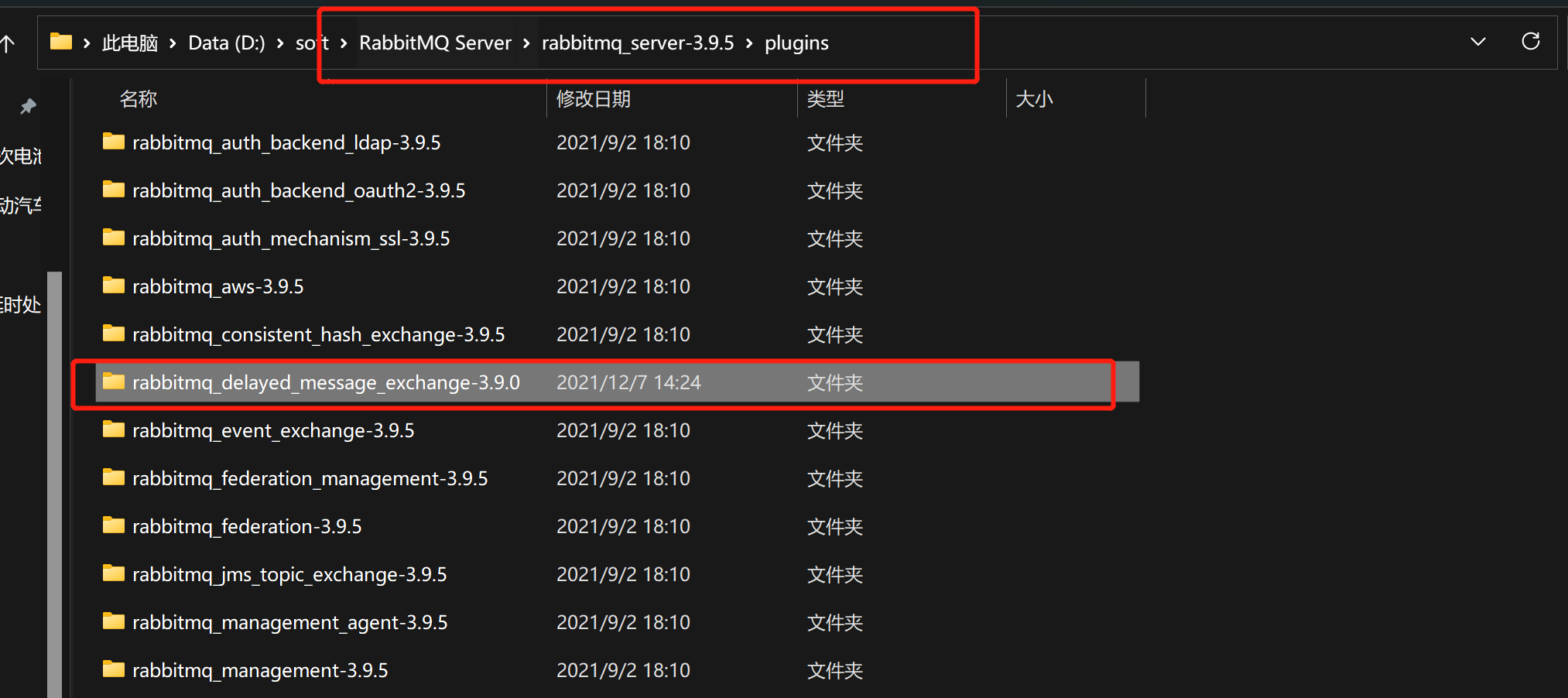This screenshot has height=698, width=1568.
Task: Select rabbitmq_jms_topic_exchange-3.9.5 folder name
Action: [x=289, y=575]
